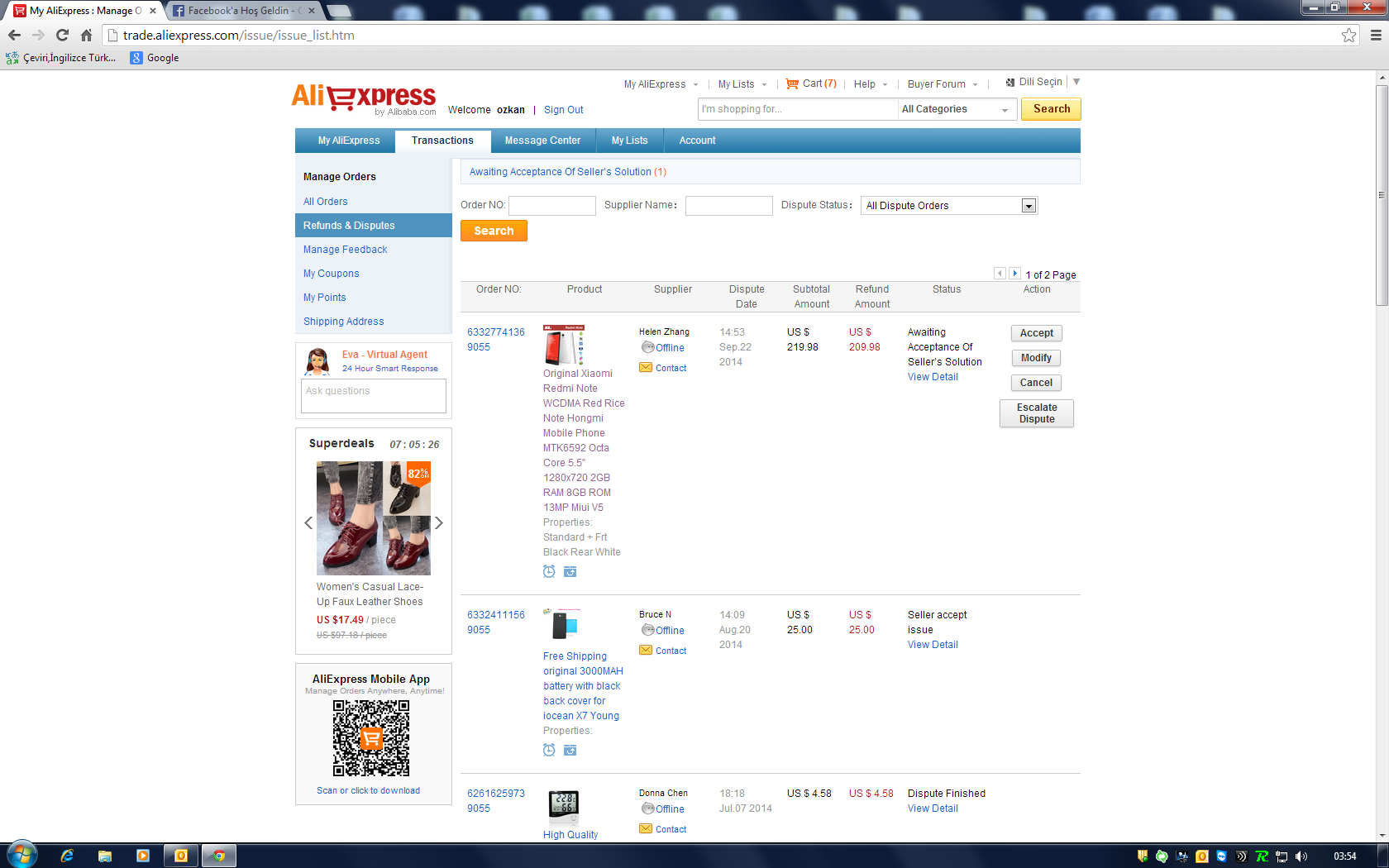Viewport: 1389px width, 868px height.
Task: Click the Modify button
Action: 1036,358
